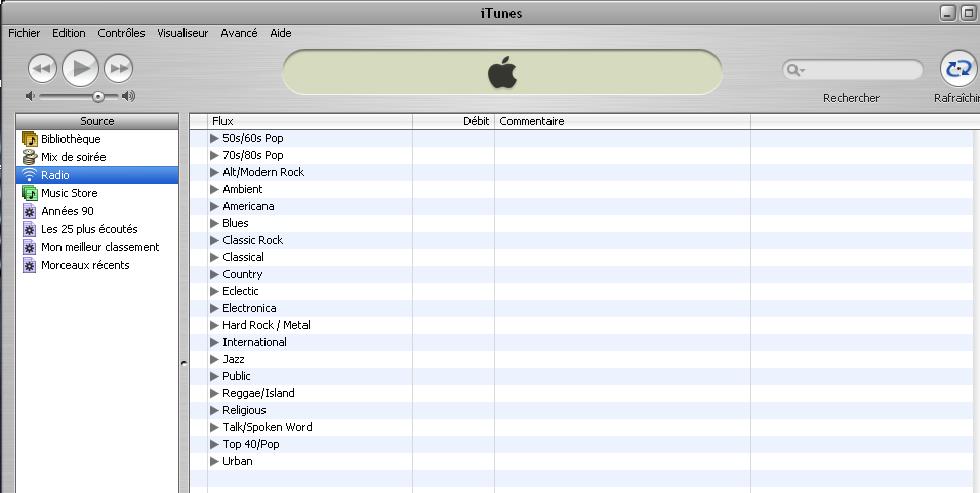The height and width of the screenshot is (493, 980).
Task: Open the Music Store icon
Action: 29,193
